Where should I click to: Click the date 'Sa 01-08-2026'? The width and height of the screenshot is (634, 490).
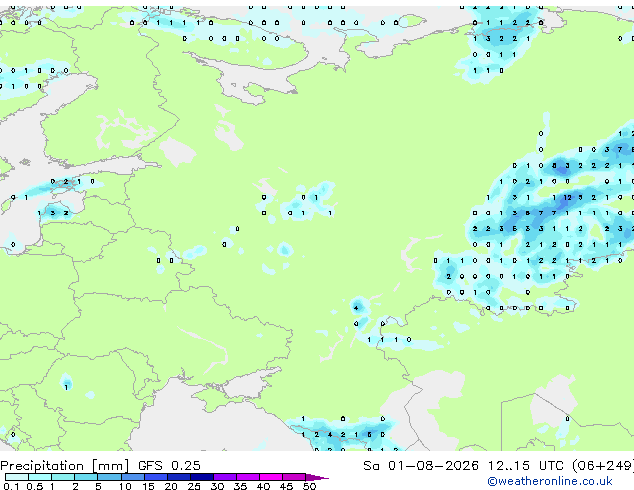click(421, 466)
